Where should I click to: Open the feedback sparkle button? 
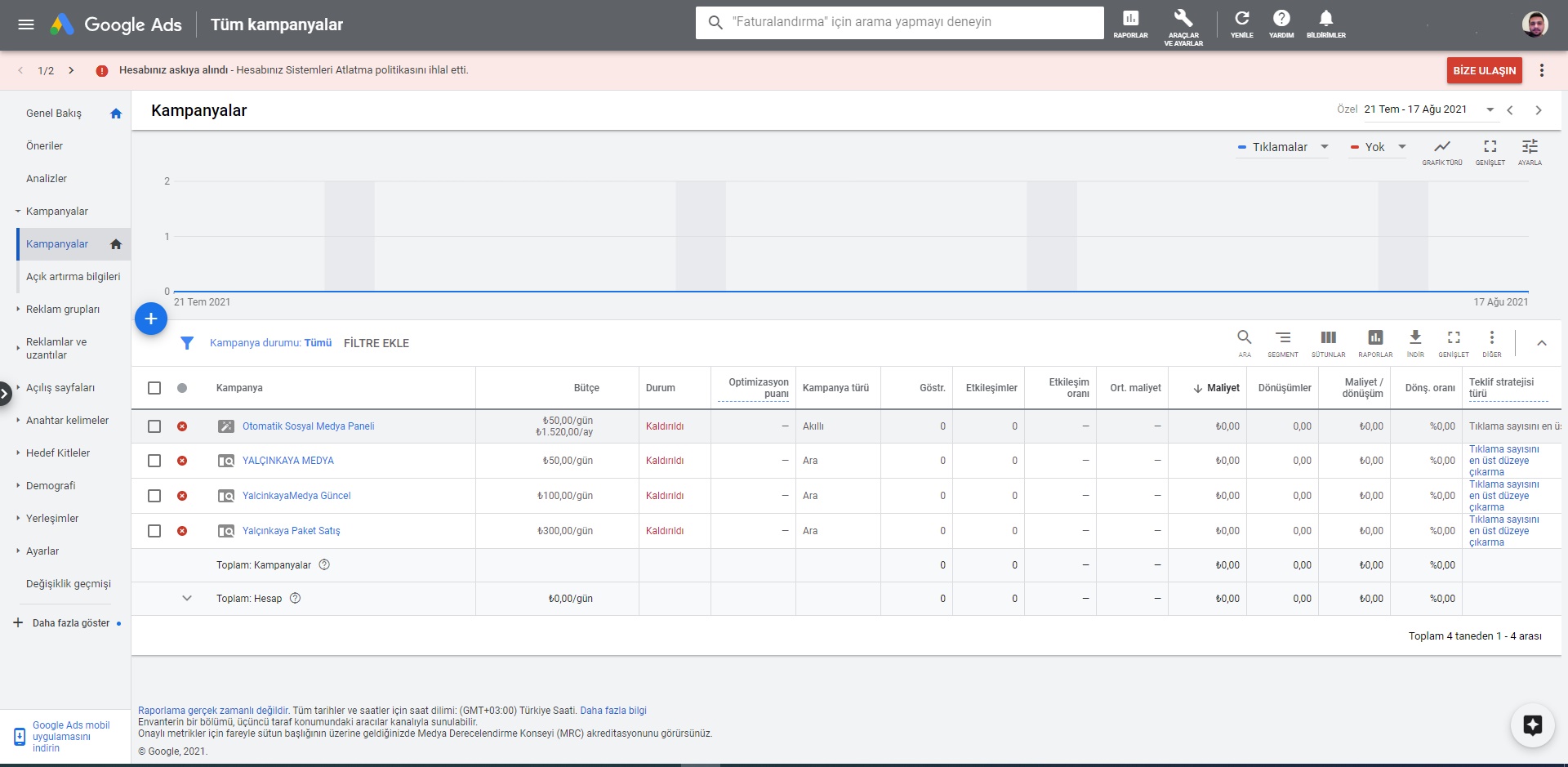pyautogui.click(x=1532, y=725)
